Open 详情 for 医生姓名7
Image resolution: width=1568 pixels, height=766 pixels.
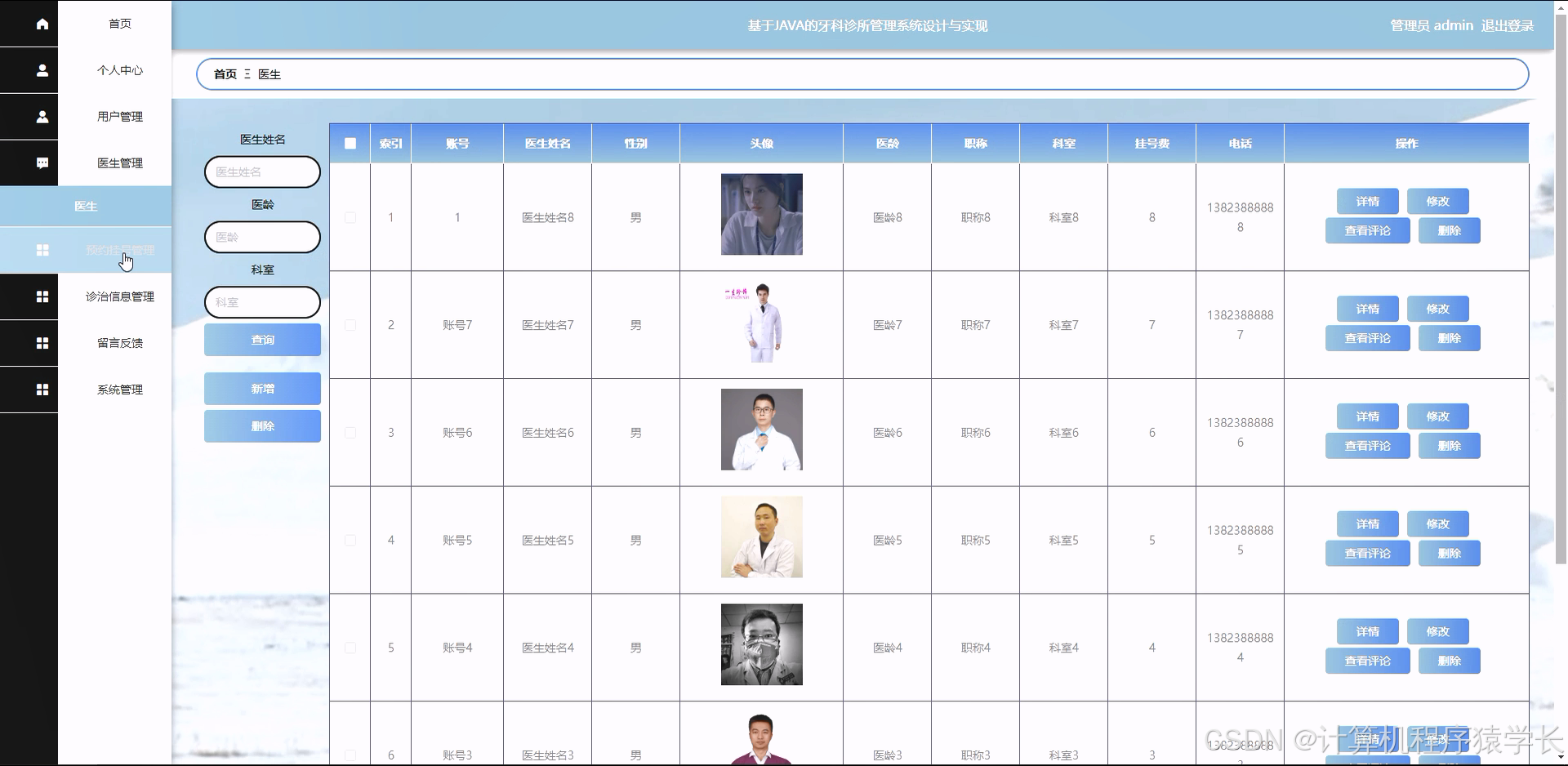click(x=1368, y=310)
